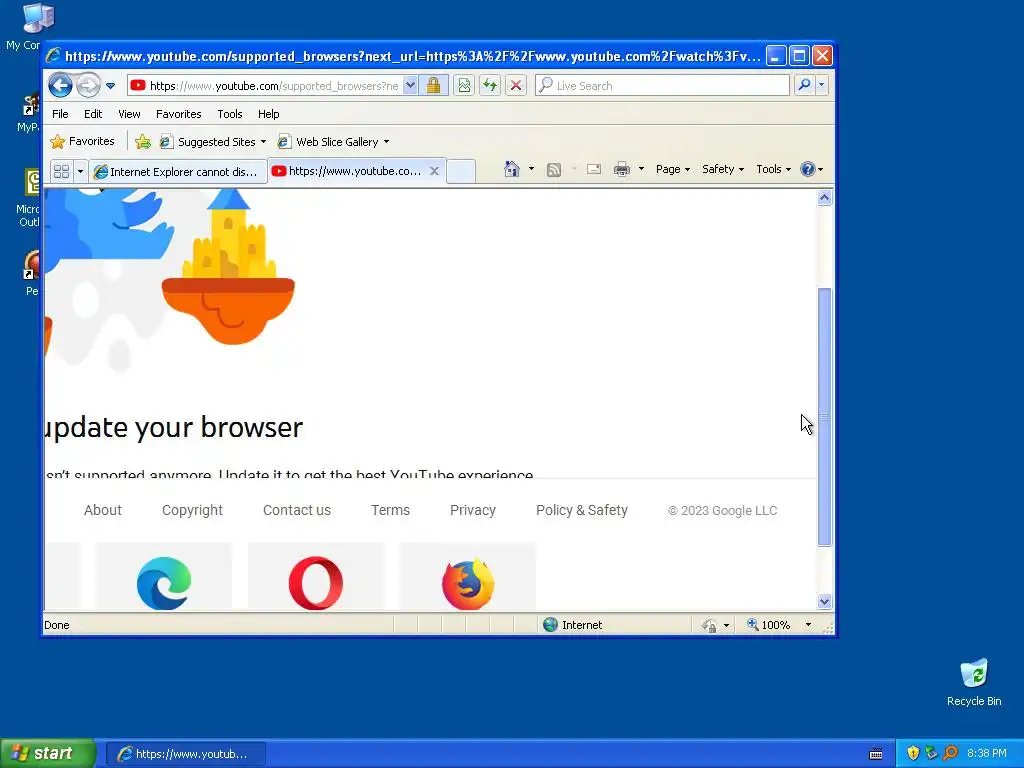This screenshot has width=1024, height=768.
Task: Click the vertical scrollbar thumb
Action: click(x=824, y=417)
